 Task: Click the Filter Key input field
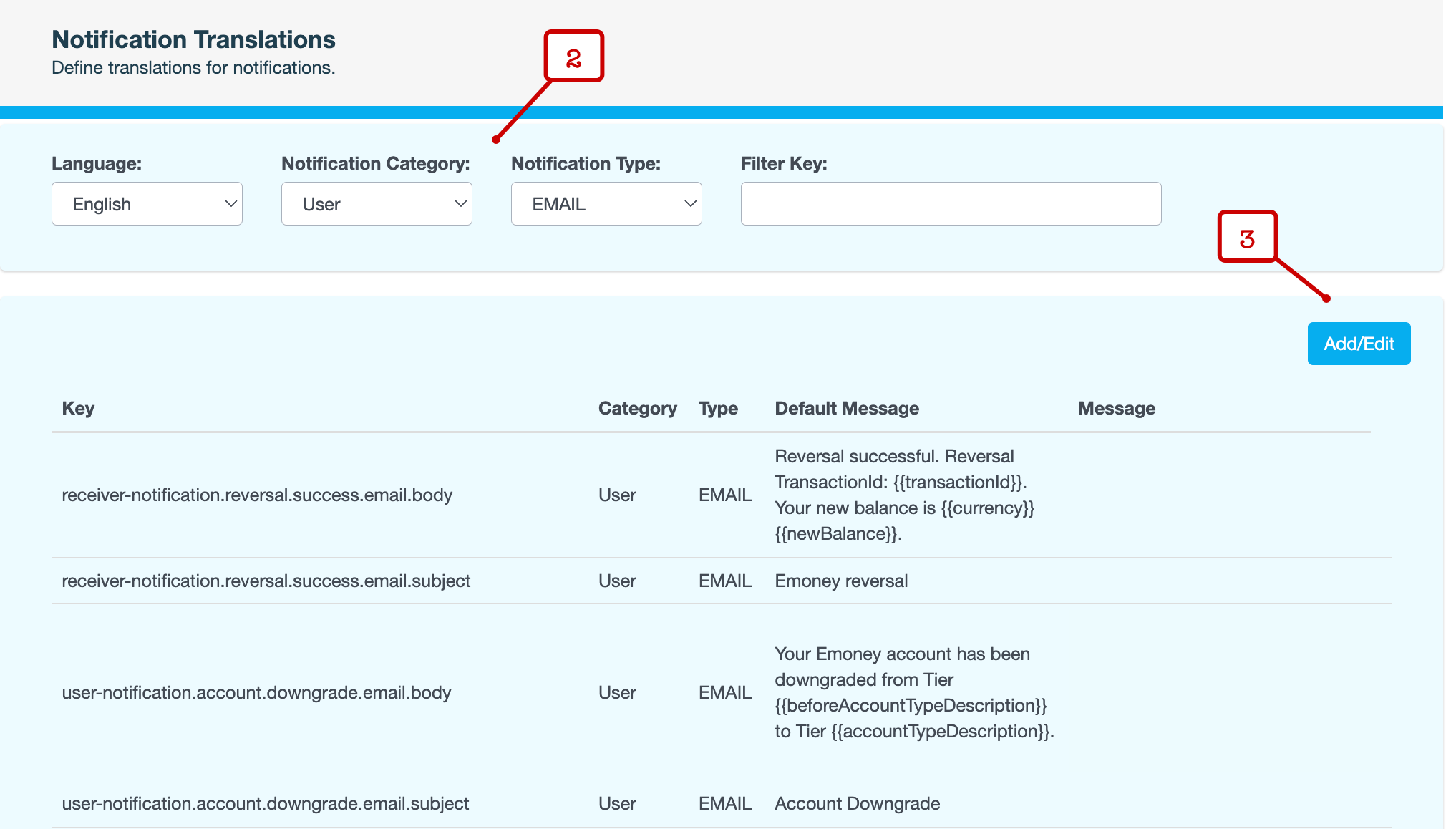tap(951, 204)
